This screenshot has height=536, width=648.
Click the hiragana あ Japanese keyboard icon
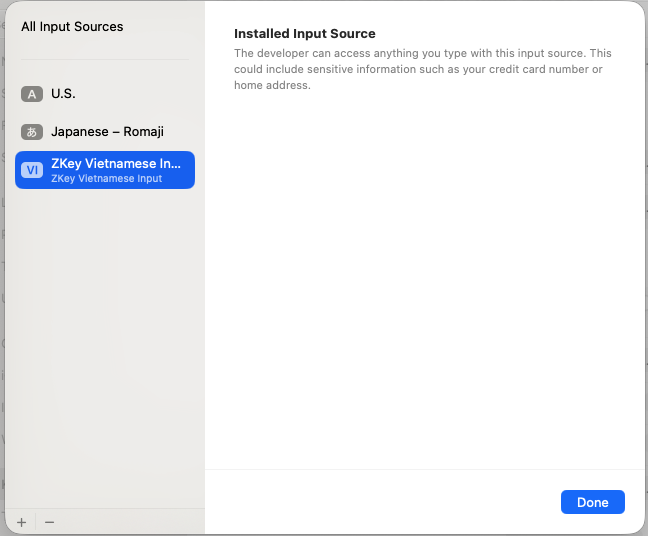pos(32,132)
